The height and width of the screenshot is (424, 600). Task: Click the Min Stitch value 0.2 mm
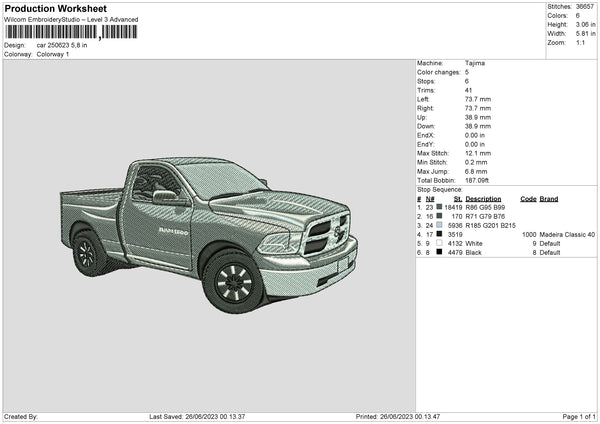coord(476,163)
